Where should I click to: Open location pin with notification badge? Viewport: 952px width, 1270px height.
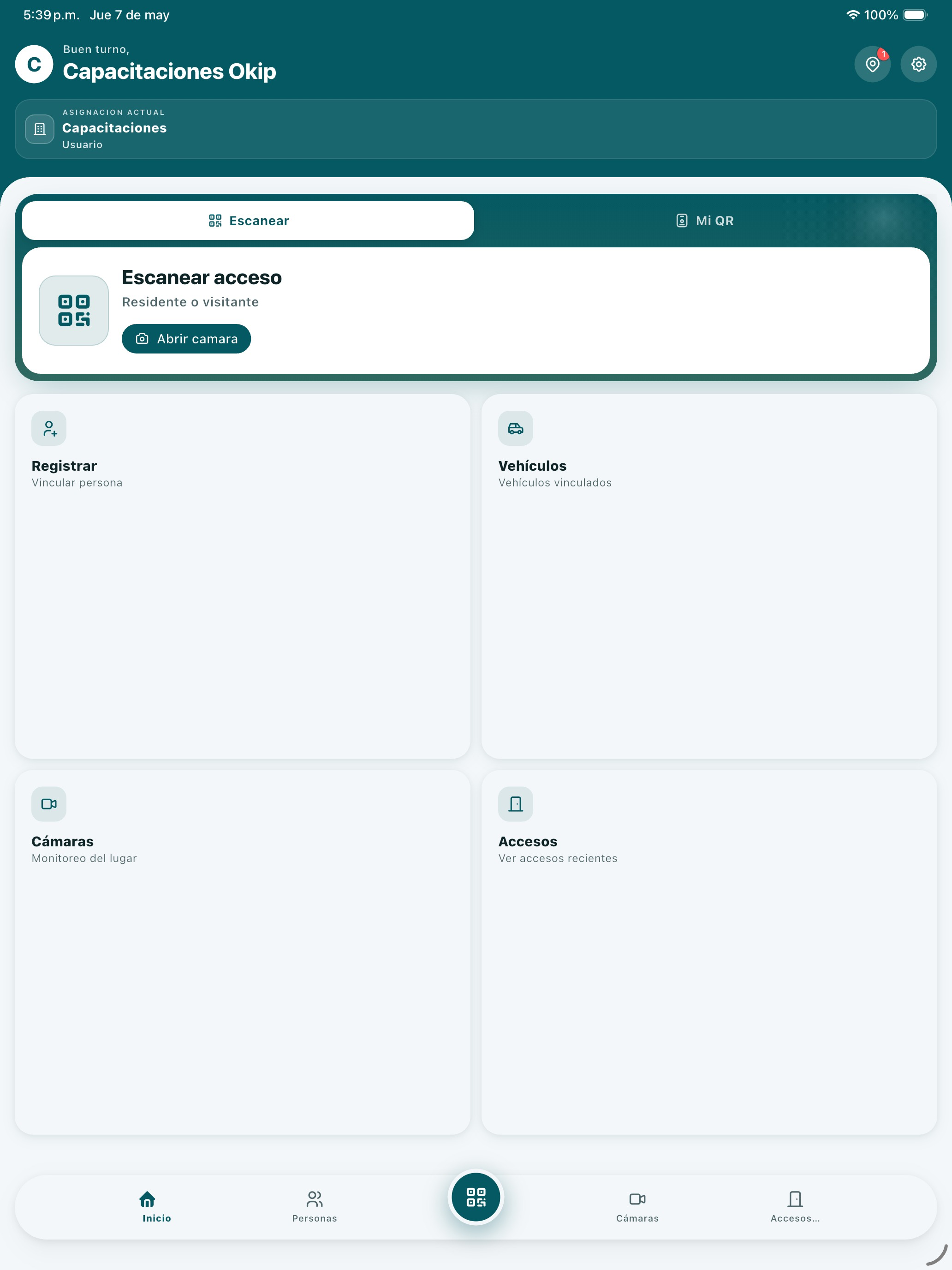(x=872, y=64)
